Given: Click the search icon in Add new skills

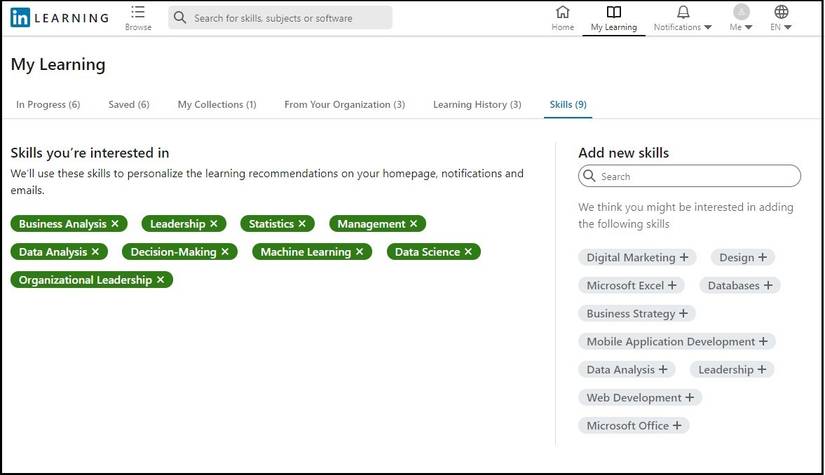Looking at the screenshot, I should point(589,176).
